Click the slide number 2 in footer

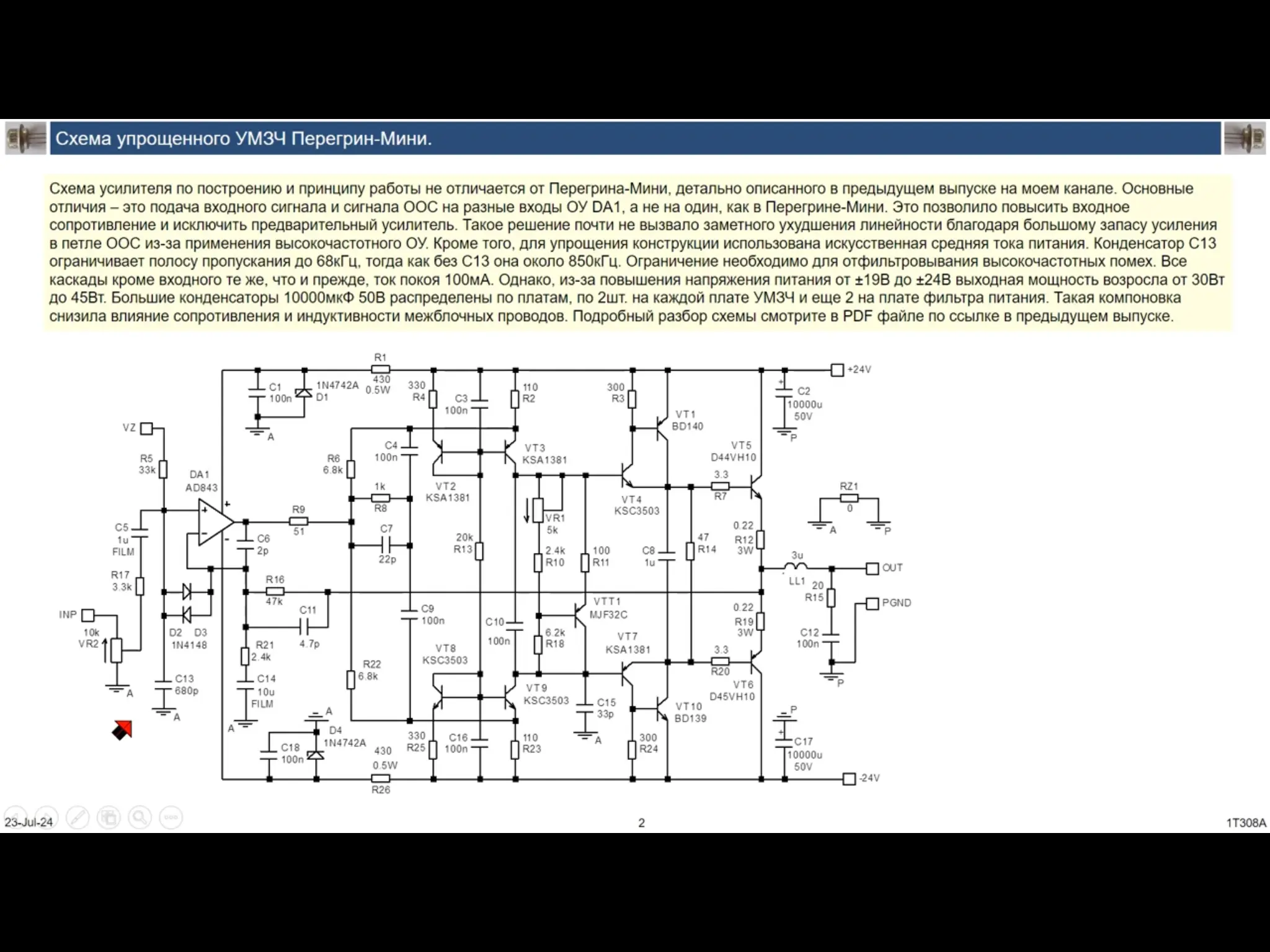(641, 823)
